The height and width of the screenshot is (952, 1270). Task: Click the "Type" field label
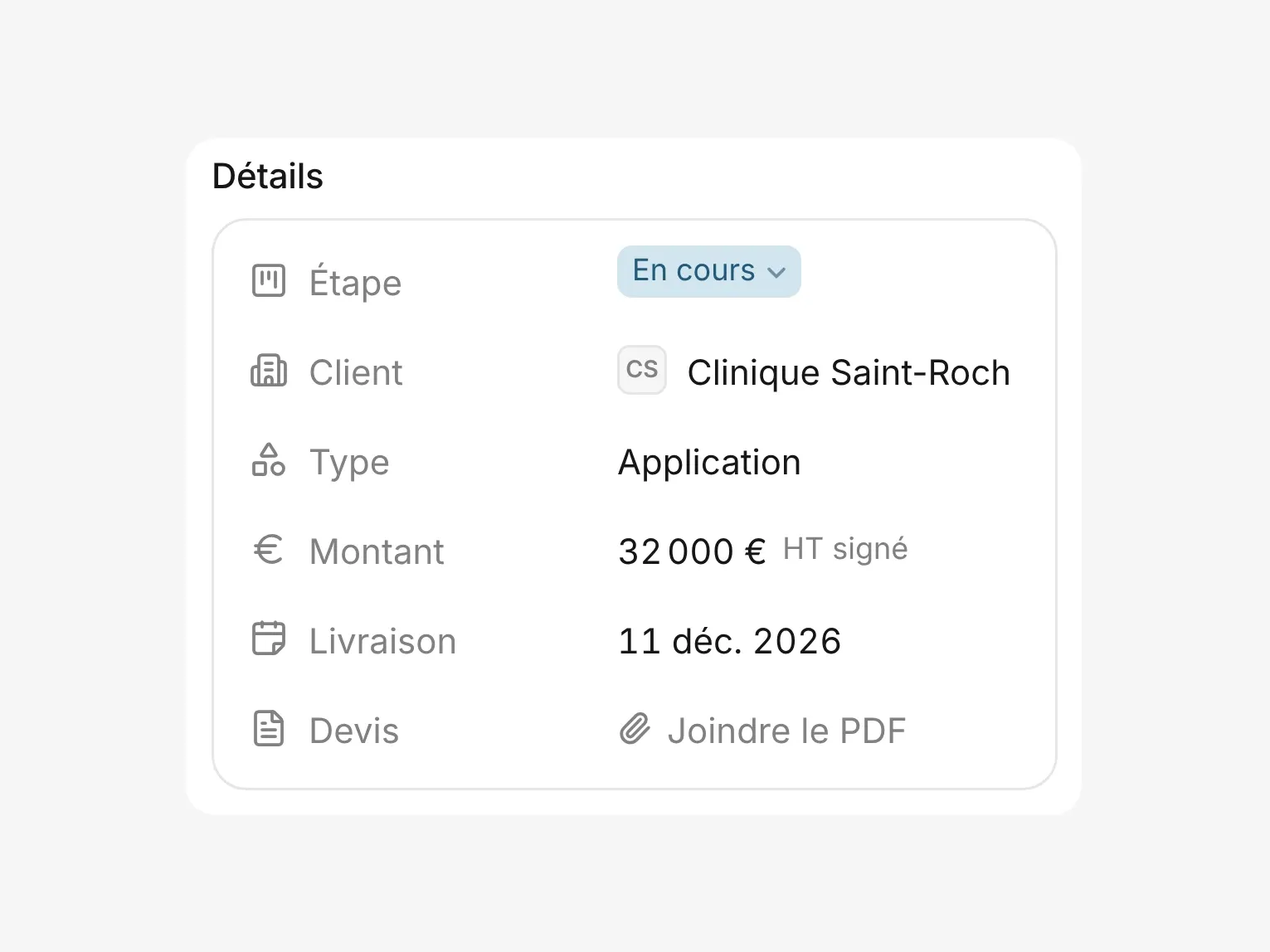pos(349,463)
